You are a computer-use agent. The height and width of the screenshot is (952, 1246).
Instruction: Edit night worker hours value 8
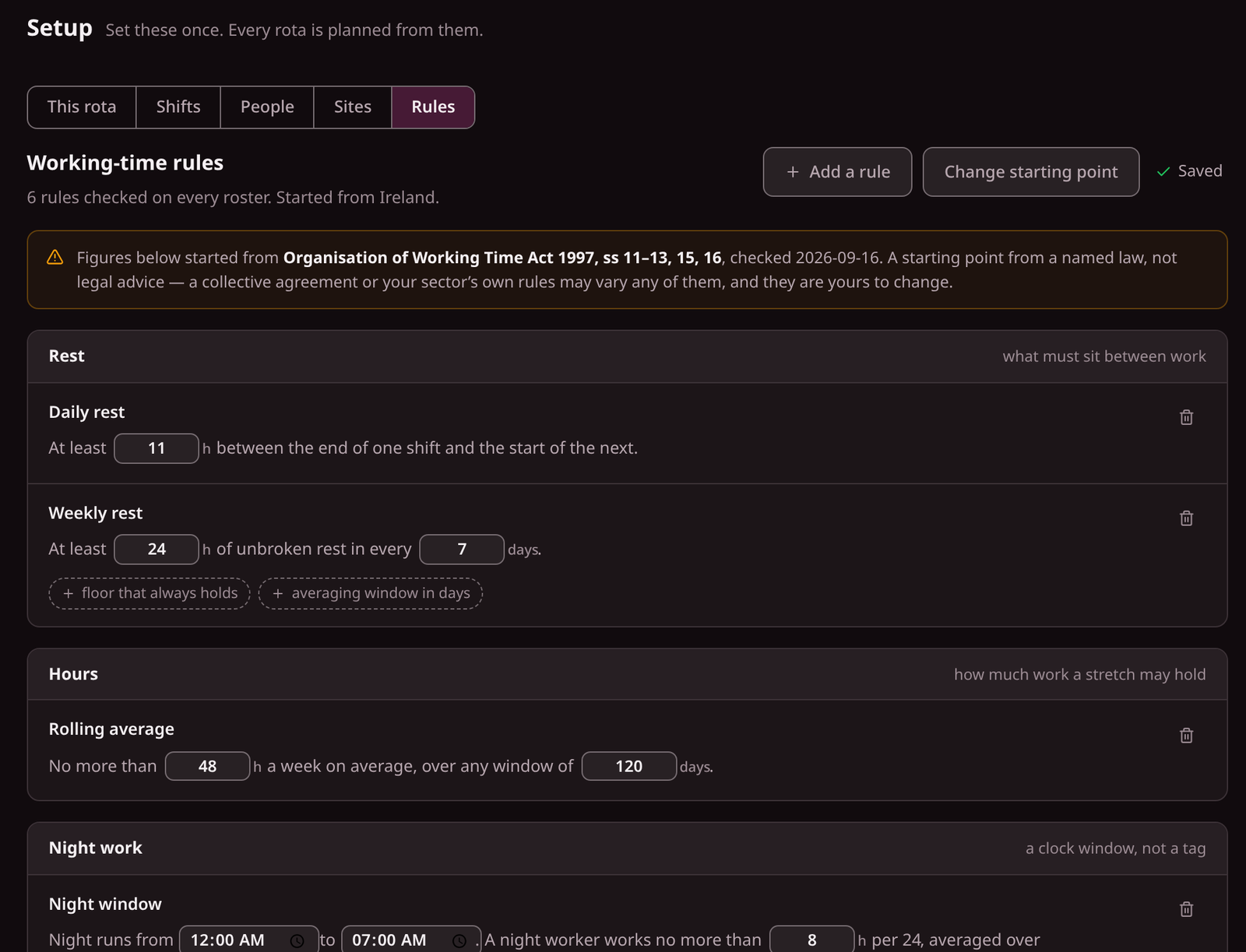tap(812, 940)
